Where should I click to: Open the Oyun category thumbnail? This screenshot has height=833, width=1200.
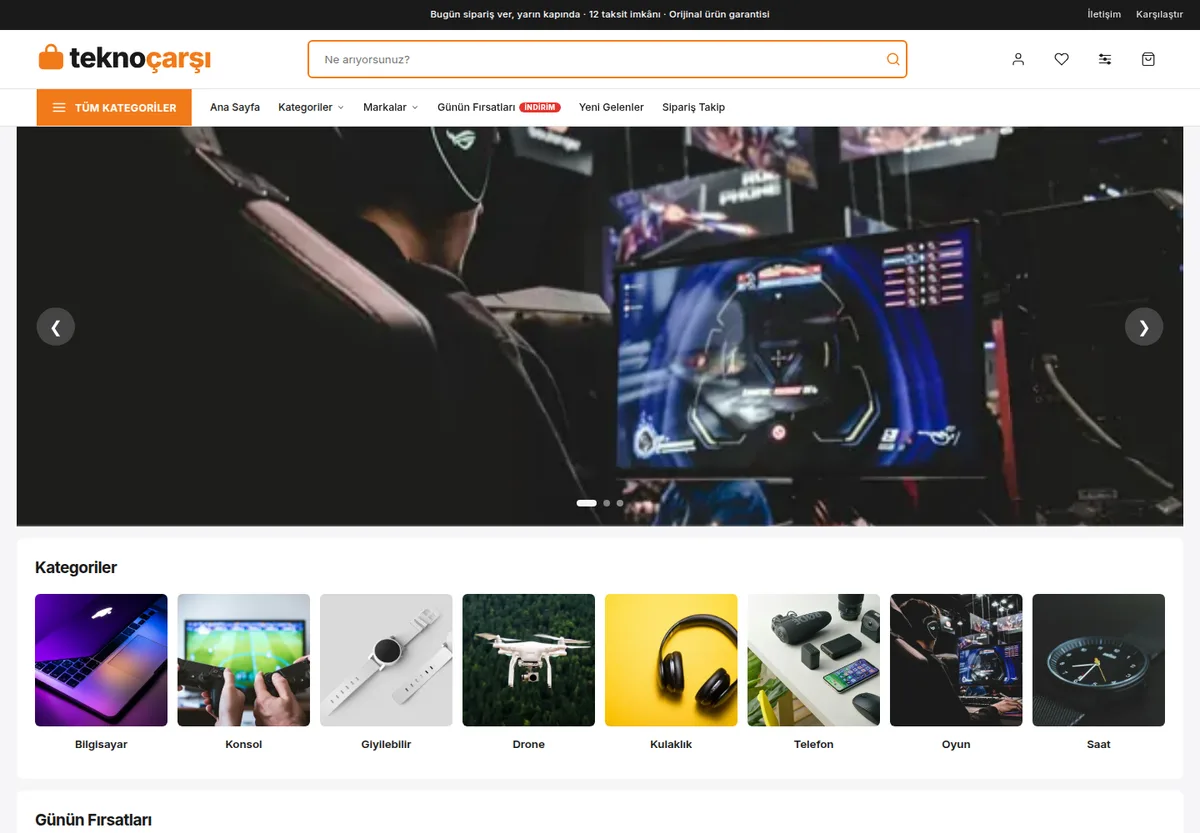[x=956, y=660]
